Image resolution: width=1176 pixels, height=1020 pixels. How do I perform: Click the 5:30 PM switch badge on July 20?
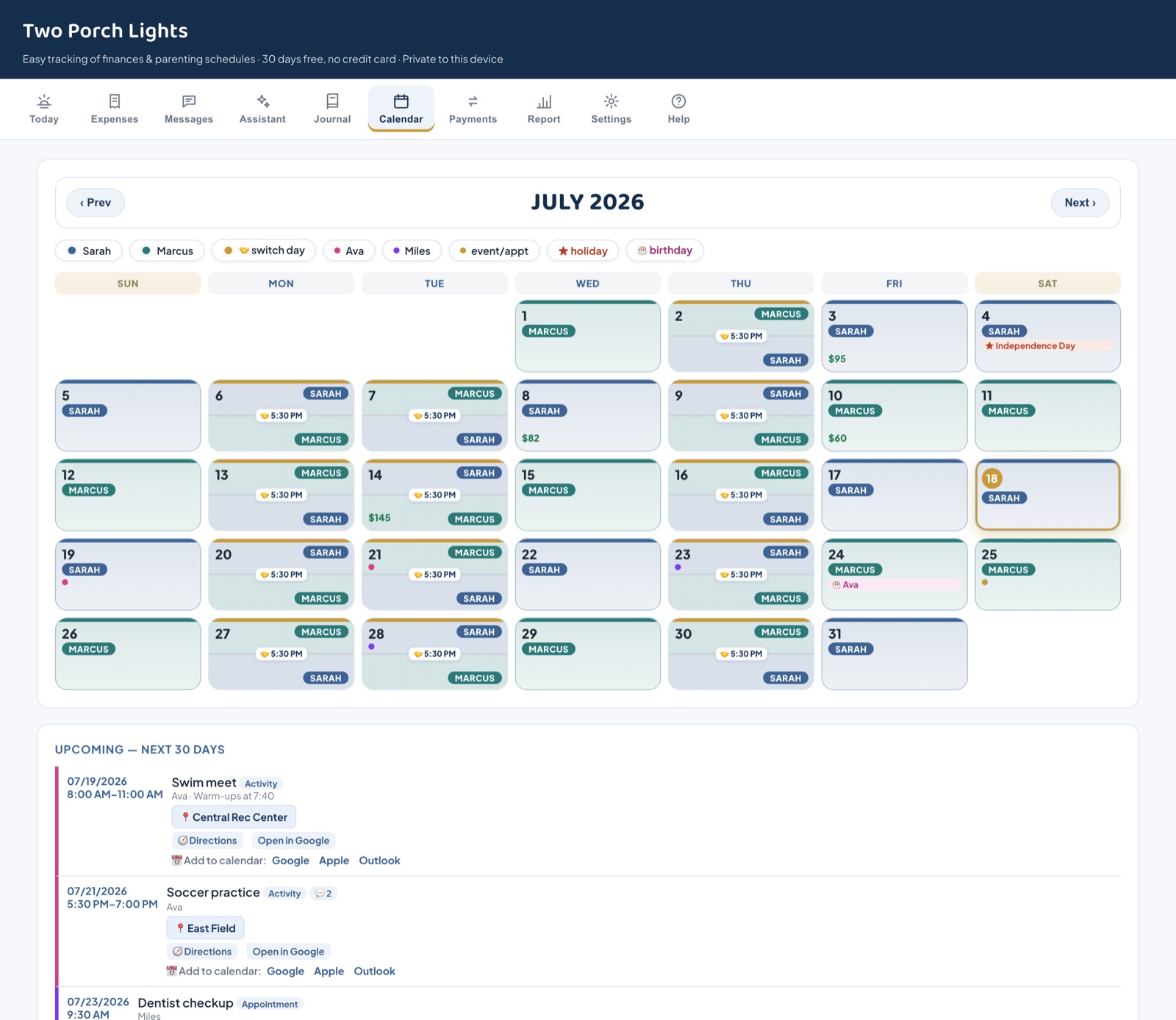pyautogui.click(x=282, y=575)
